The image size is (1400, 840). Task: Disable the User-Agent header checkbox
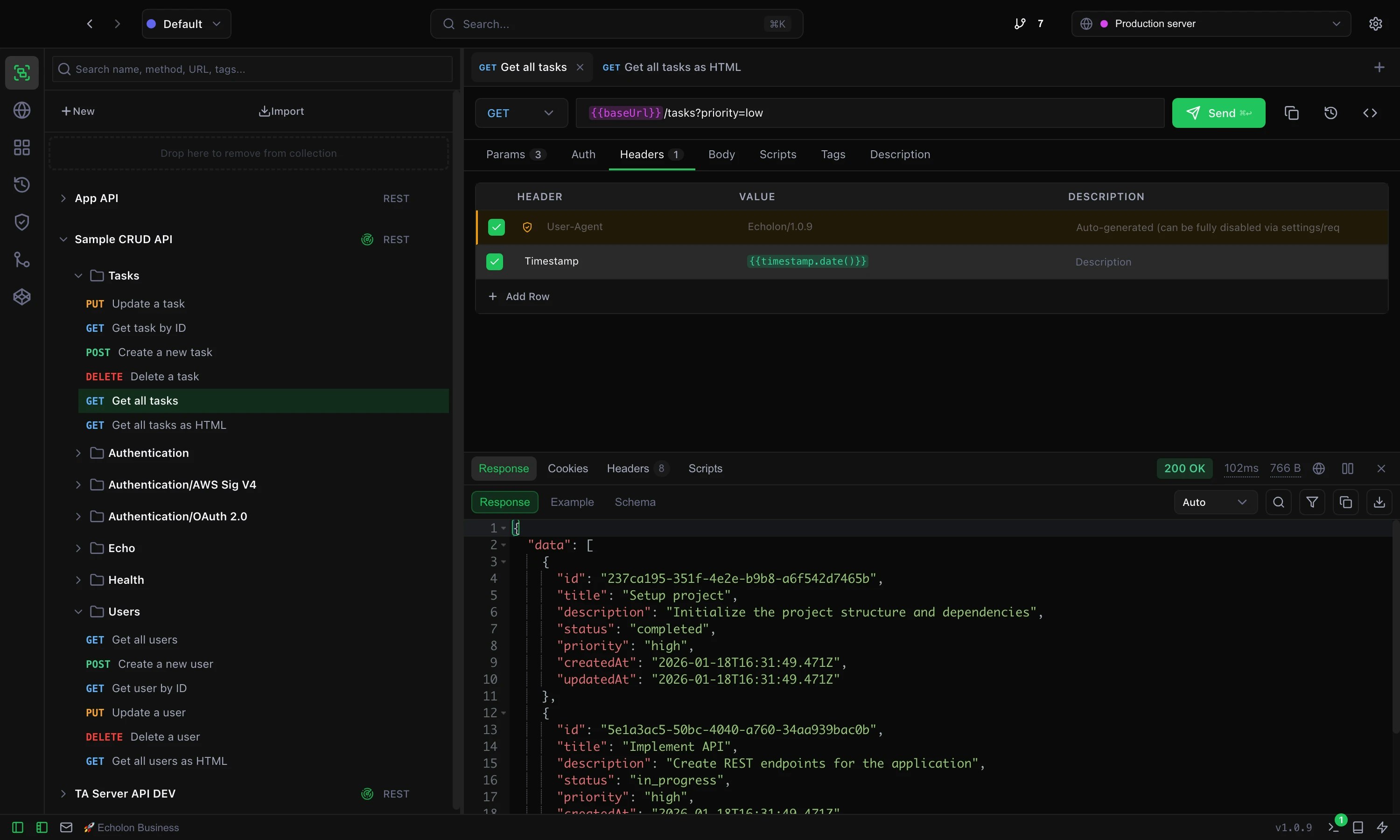tap(496, 226)
